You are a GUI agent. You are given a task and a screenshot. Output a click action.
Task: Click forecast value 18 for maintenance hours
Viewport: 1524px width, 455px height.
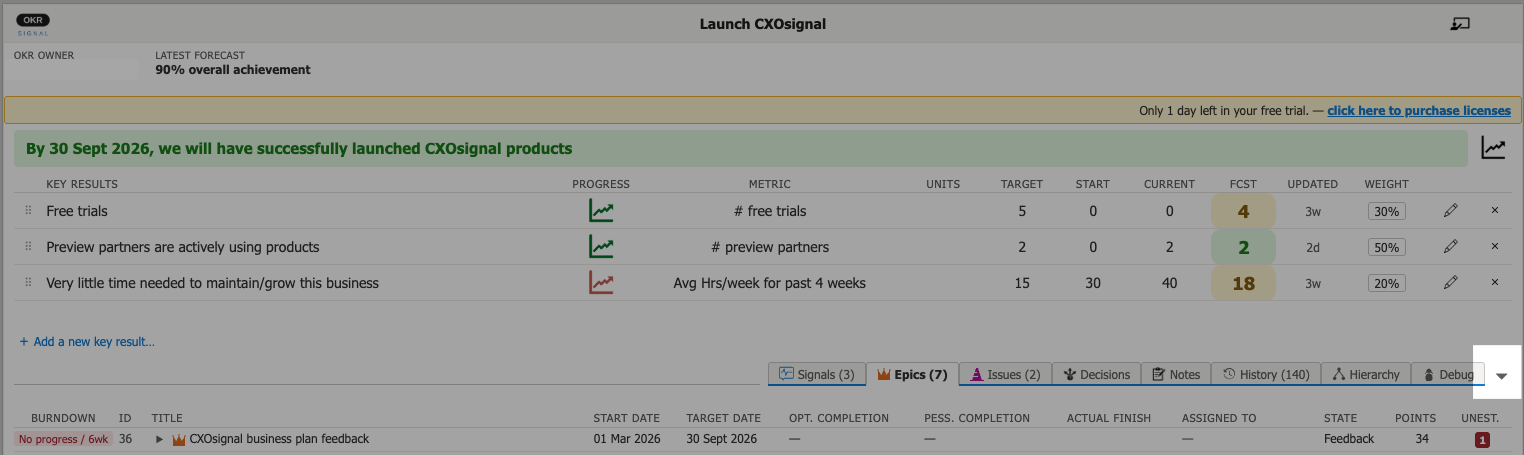(x=1243, y=283)
